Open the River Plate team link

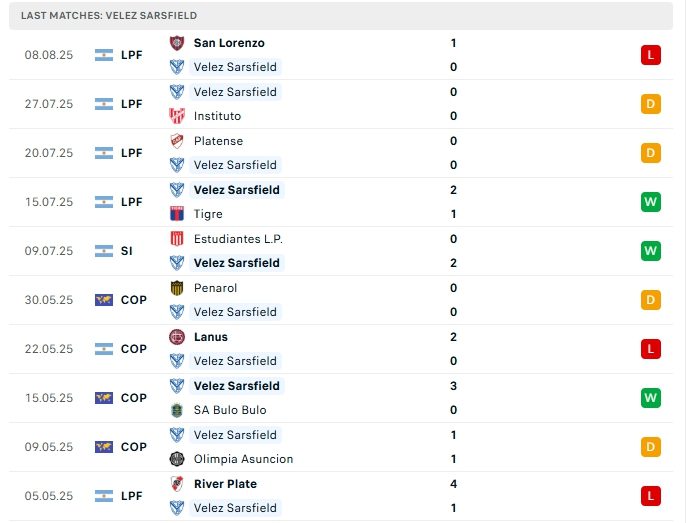225,484
